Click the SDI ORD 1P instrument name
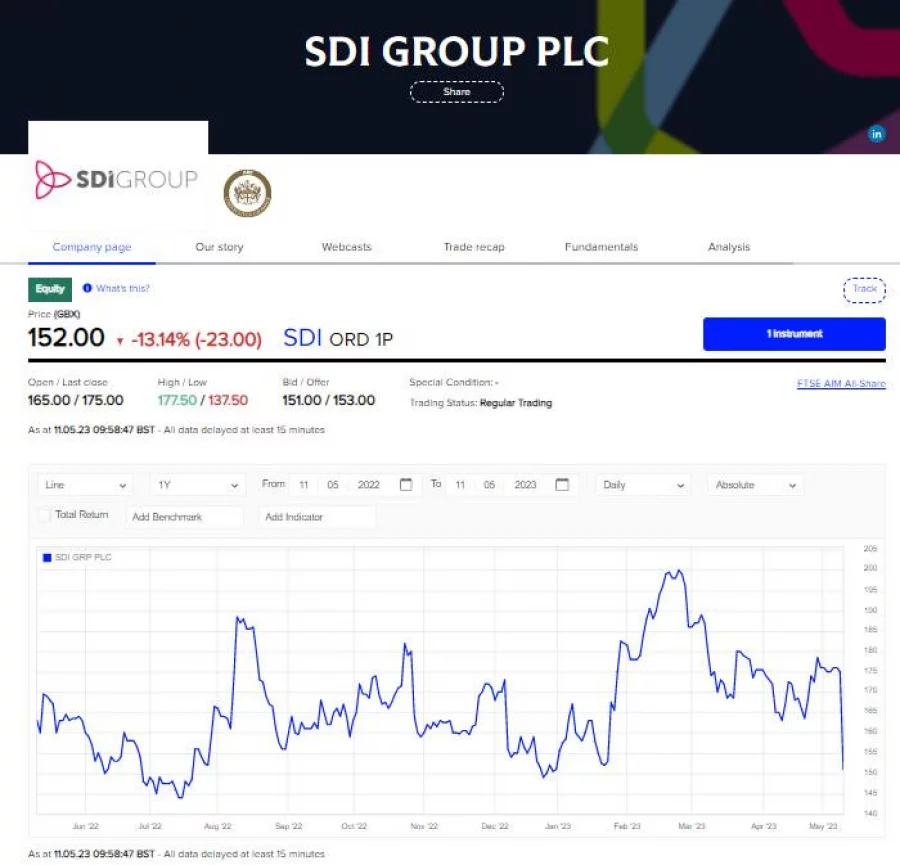The image size is (900, 865). point(338,339)
